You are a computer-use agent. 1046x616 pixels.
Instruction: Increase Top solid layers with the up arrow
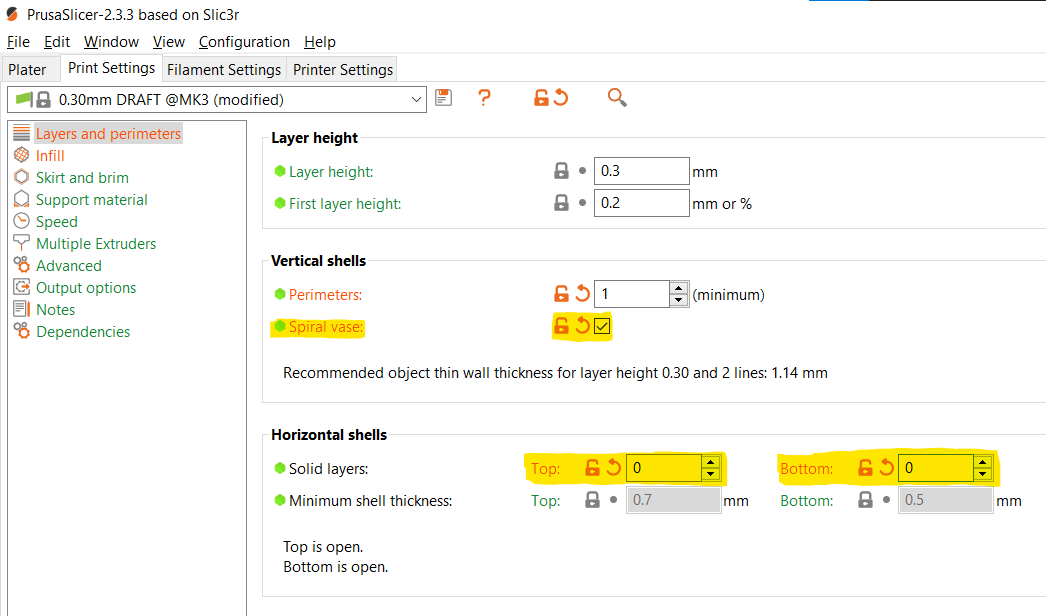pyautogui.click(x=710, y=462)
